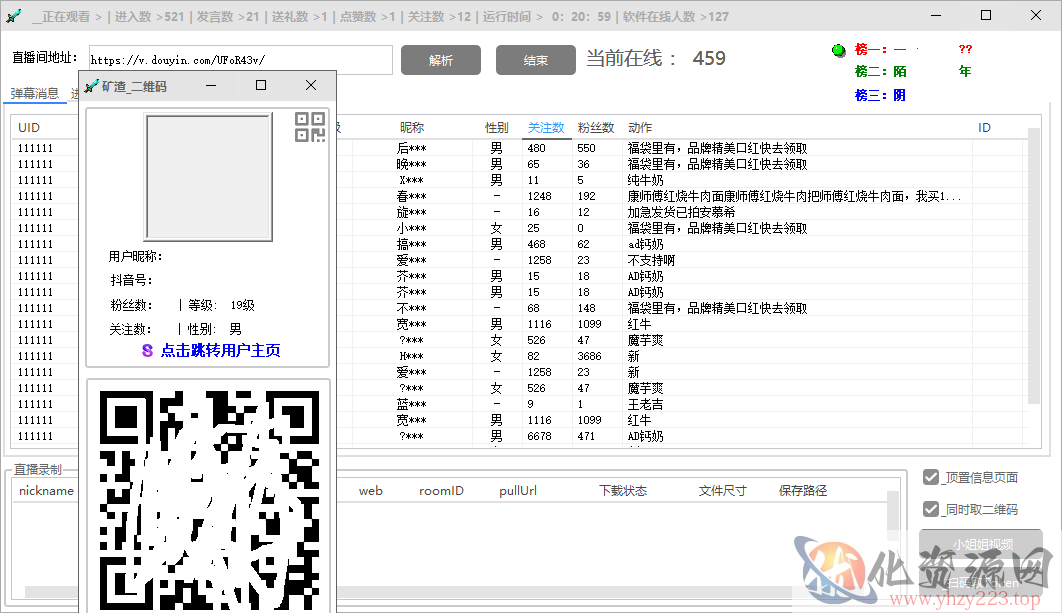Click the 保存路径 column header
The height and width of the screenshot is (613, 1062).
pos(803,490)
